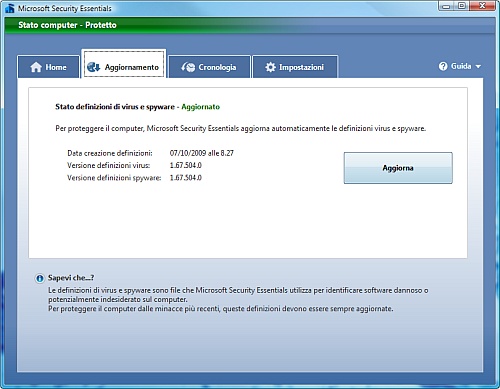Click the globe download icon on Aggiornamento

coord(93,67)
